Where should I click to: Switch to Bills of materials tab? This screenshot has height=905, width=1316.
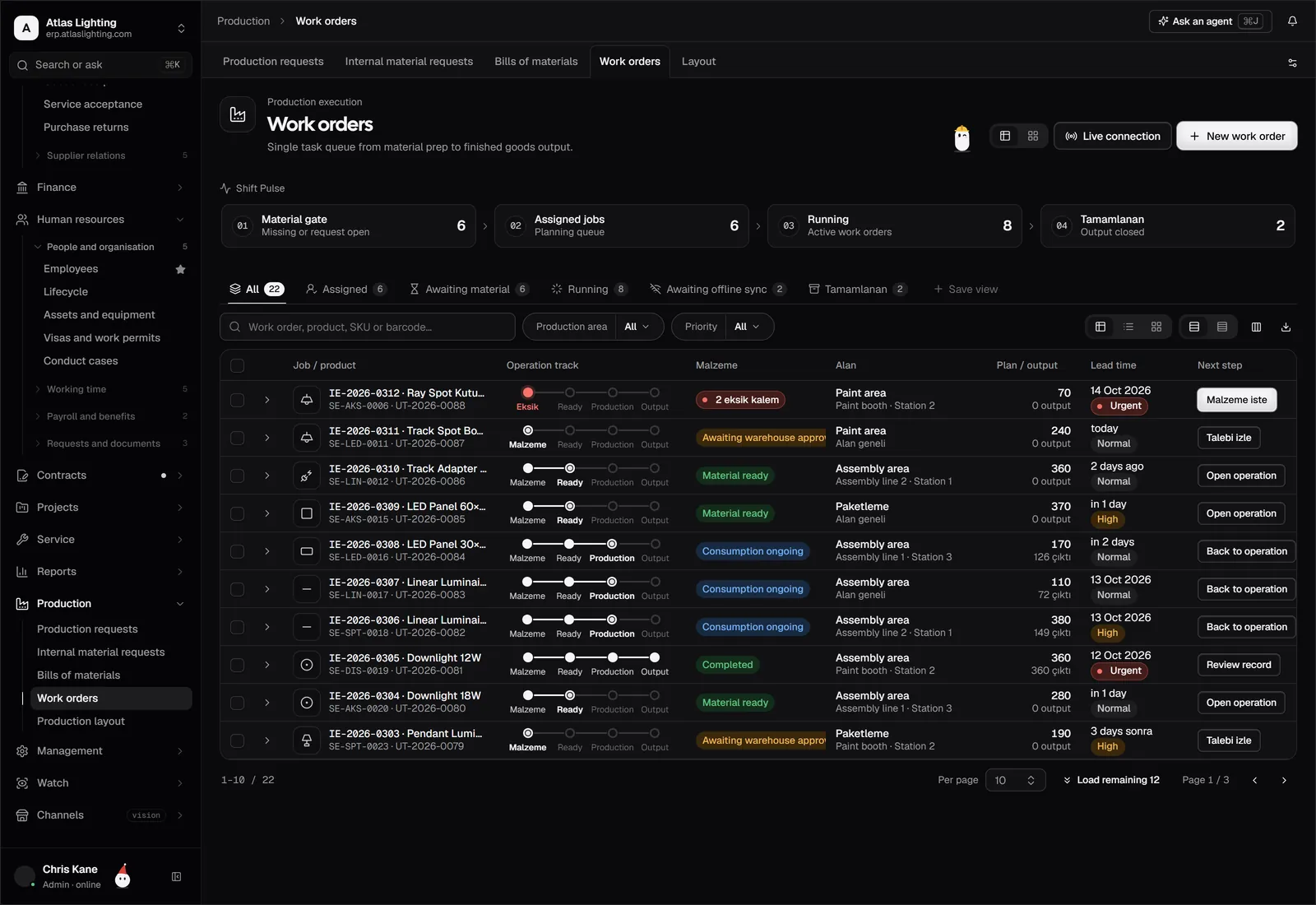click(x=536, y=62)
